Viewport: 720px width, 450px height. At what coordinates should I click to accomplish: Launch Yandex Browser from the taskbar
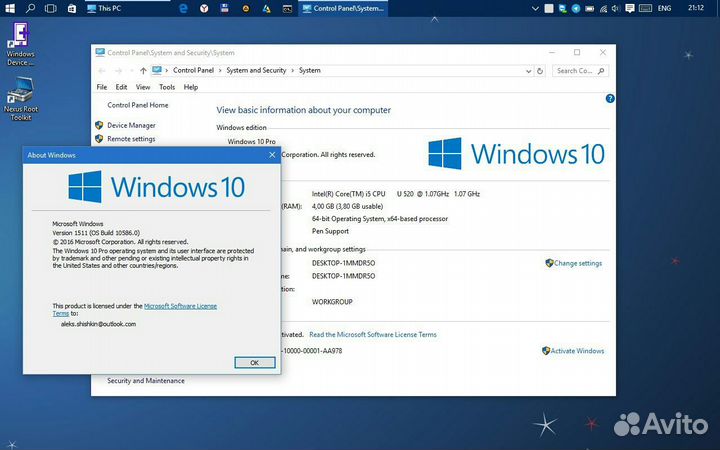coord(204,8)
